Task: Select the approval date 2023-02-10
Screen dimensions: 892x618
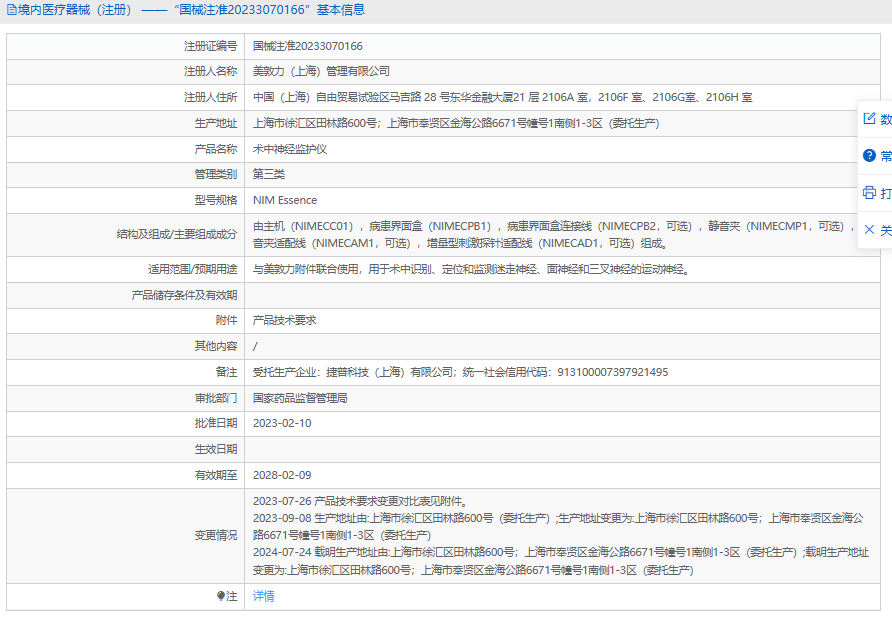Action: (x=282, y=423)
